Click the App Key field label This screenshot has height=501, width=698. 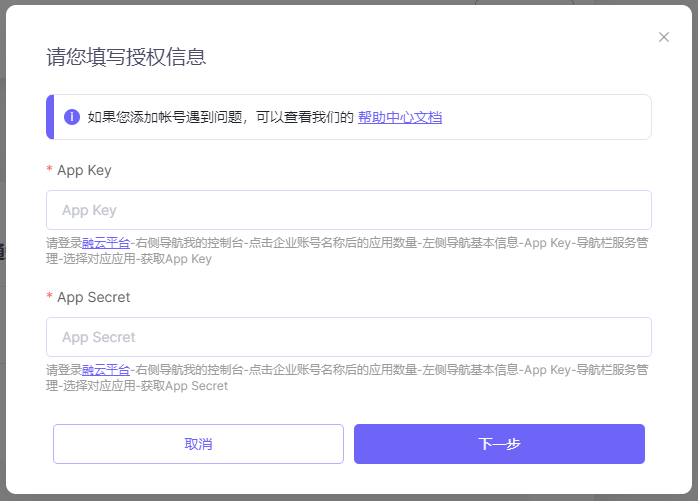84,170
